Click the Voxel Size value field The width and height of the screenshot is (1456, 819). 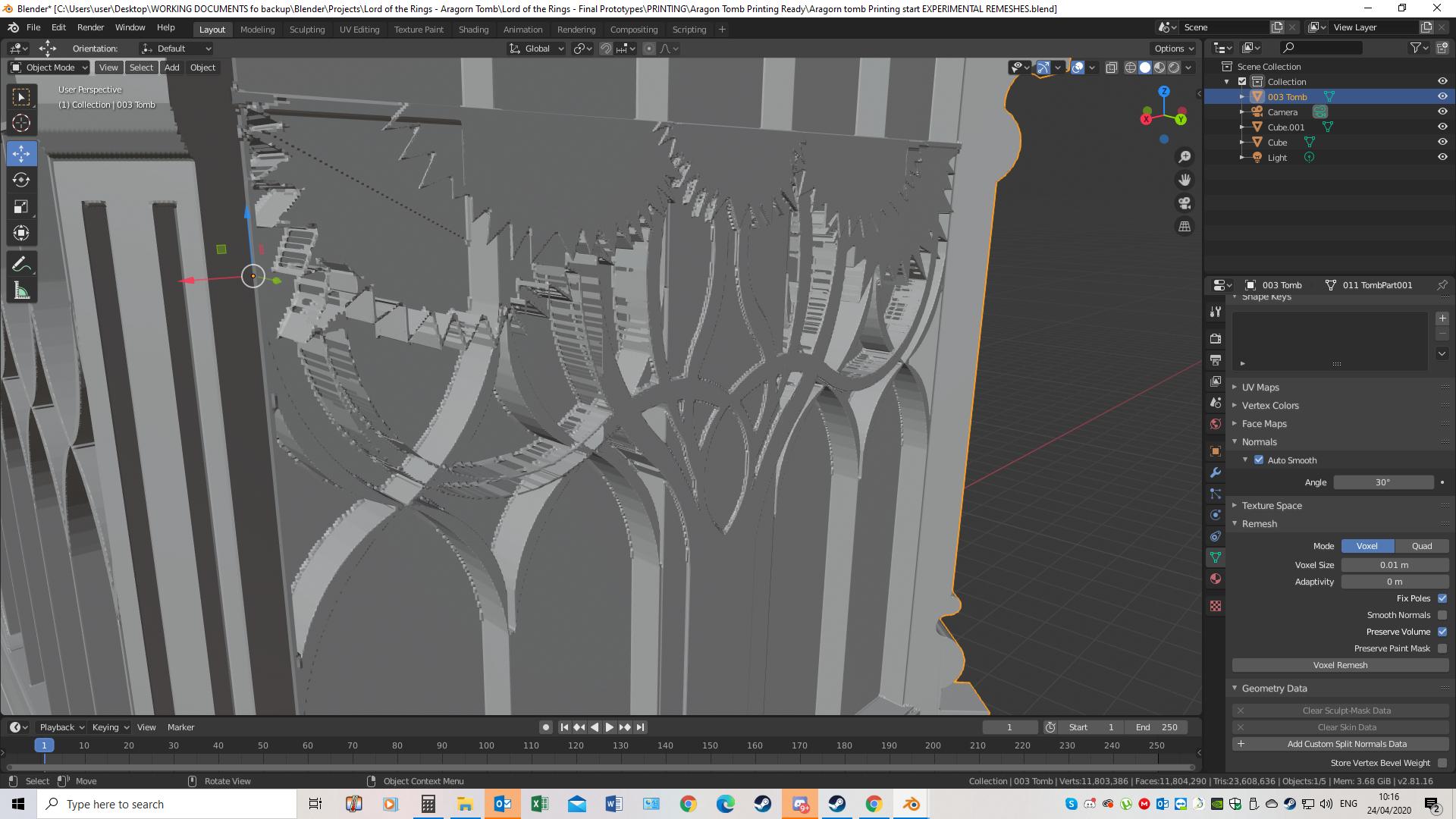pyautogui.click(x=1394, y=565)
